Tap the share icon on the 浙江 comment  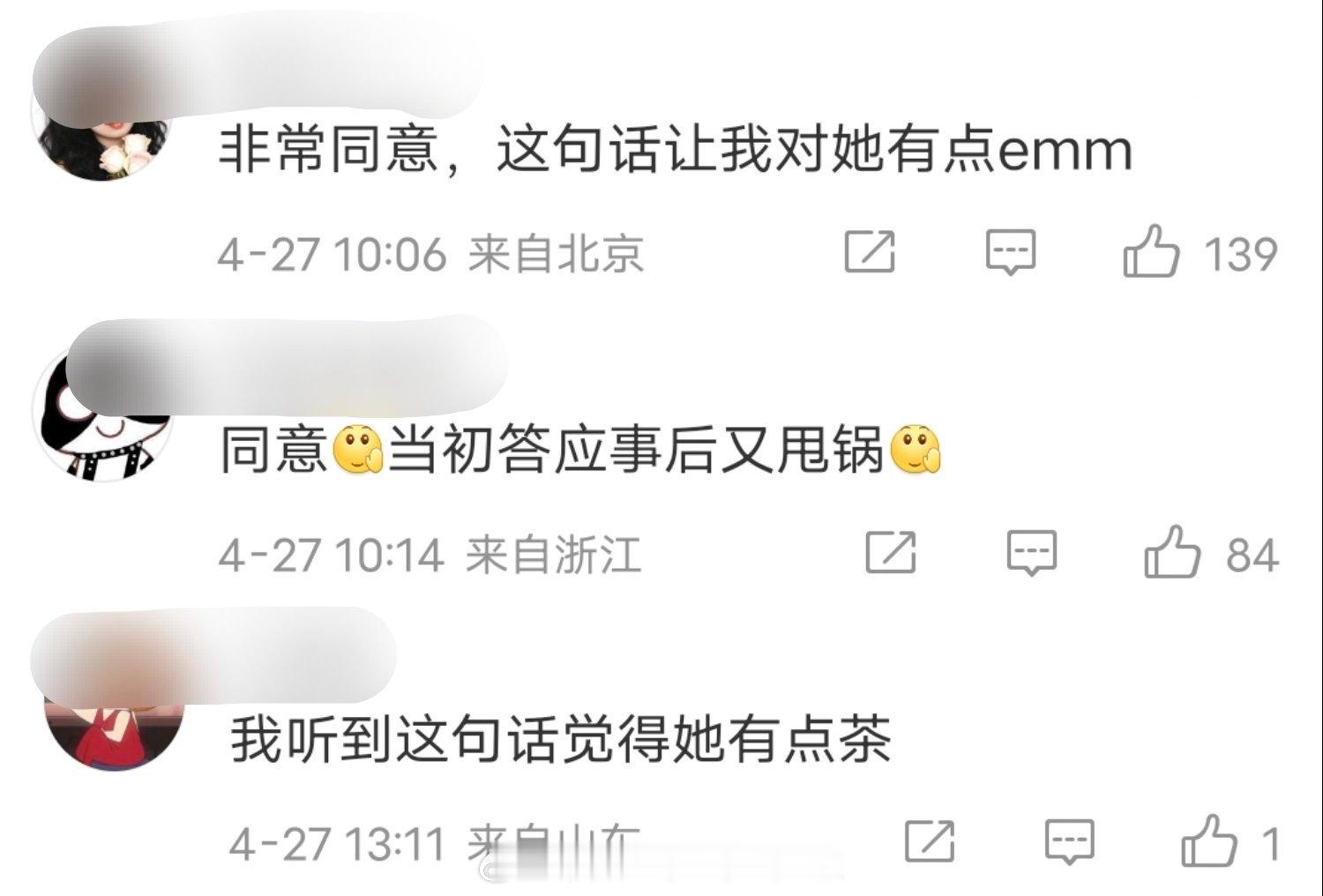point(891,552)
